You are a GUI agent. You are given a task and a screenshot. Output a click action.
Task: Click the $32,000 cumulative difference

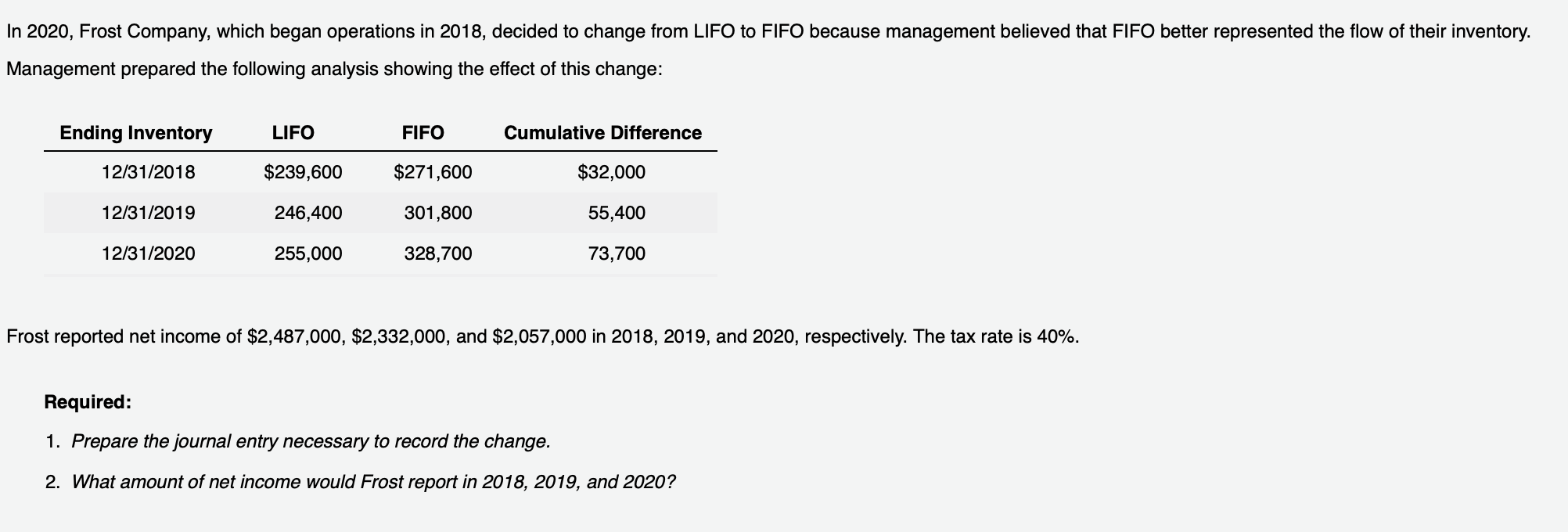(x=612, y=172)
